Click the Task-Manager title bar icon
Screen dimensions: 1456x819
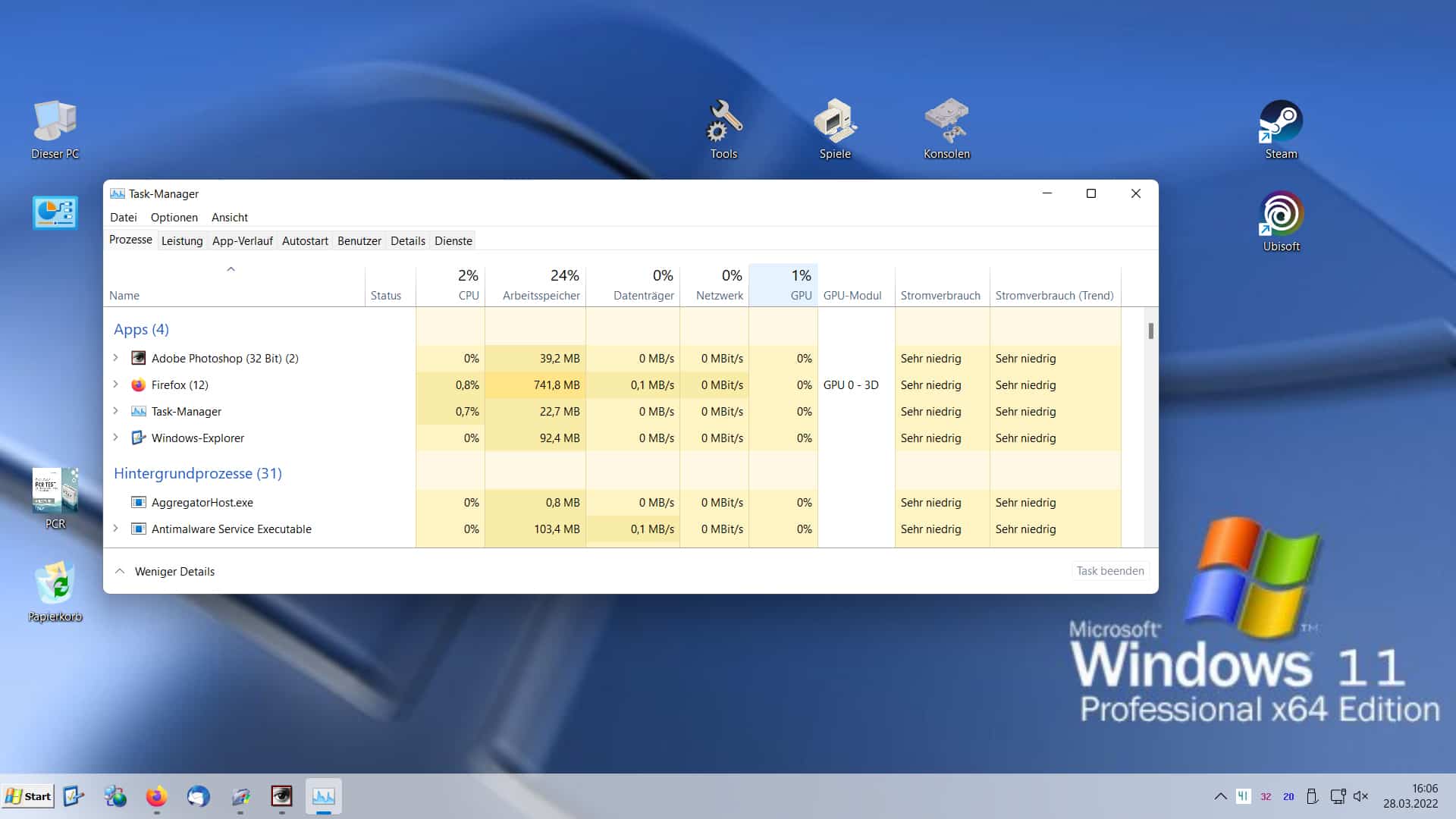pyautogui.click(x=118, y=193)
